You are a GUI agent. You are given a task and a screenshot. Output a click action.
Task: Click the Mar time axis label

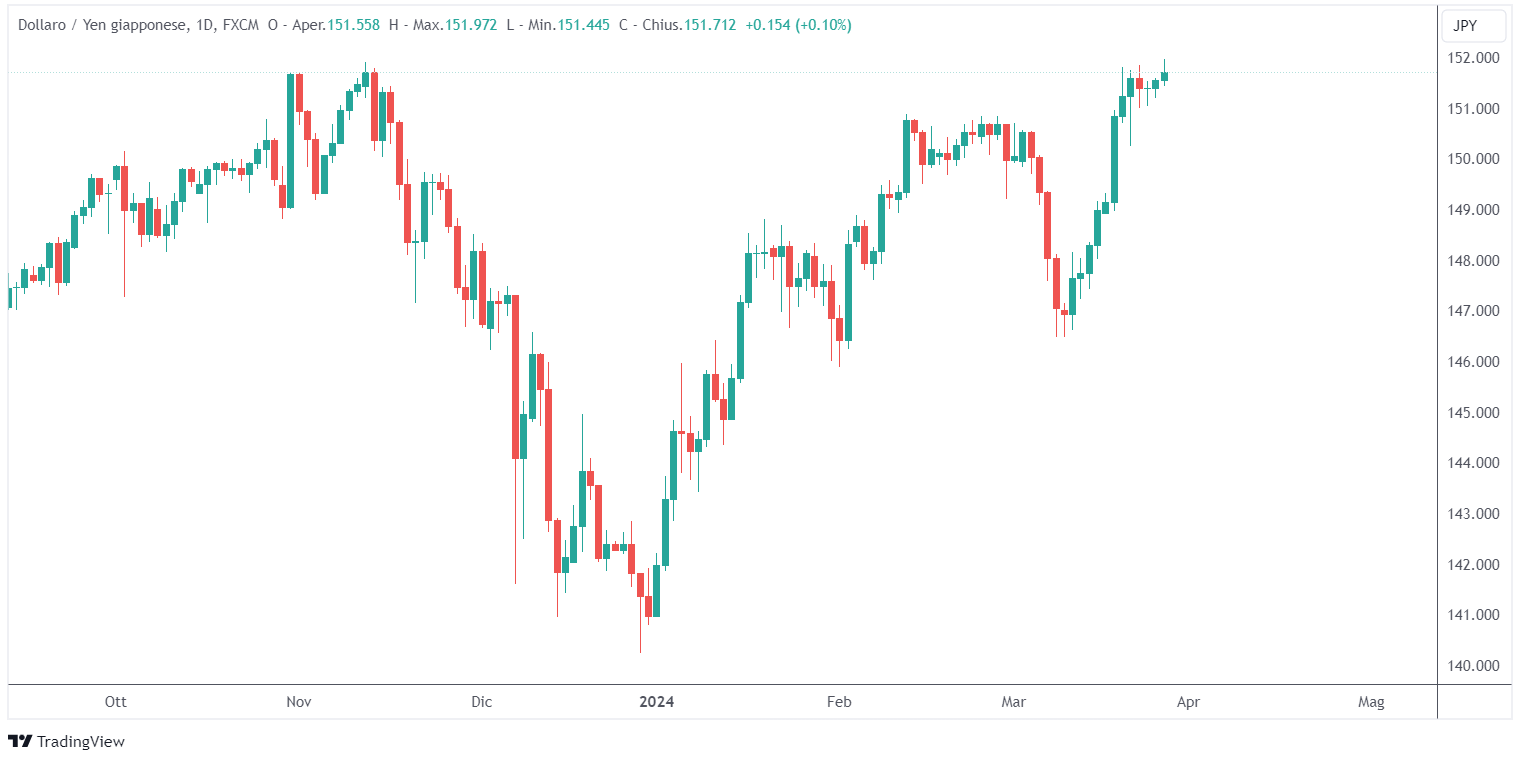tap(1014, 702)
